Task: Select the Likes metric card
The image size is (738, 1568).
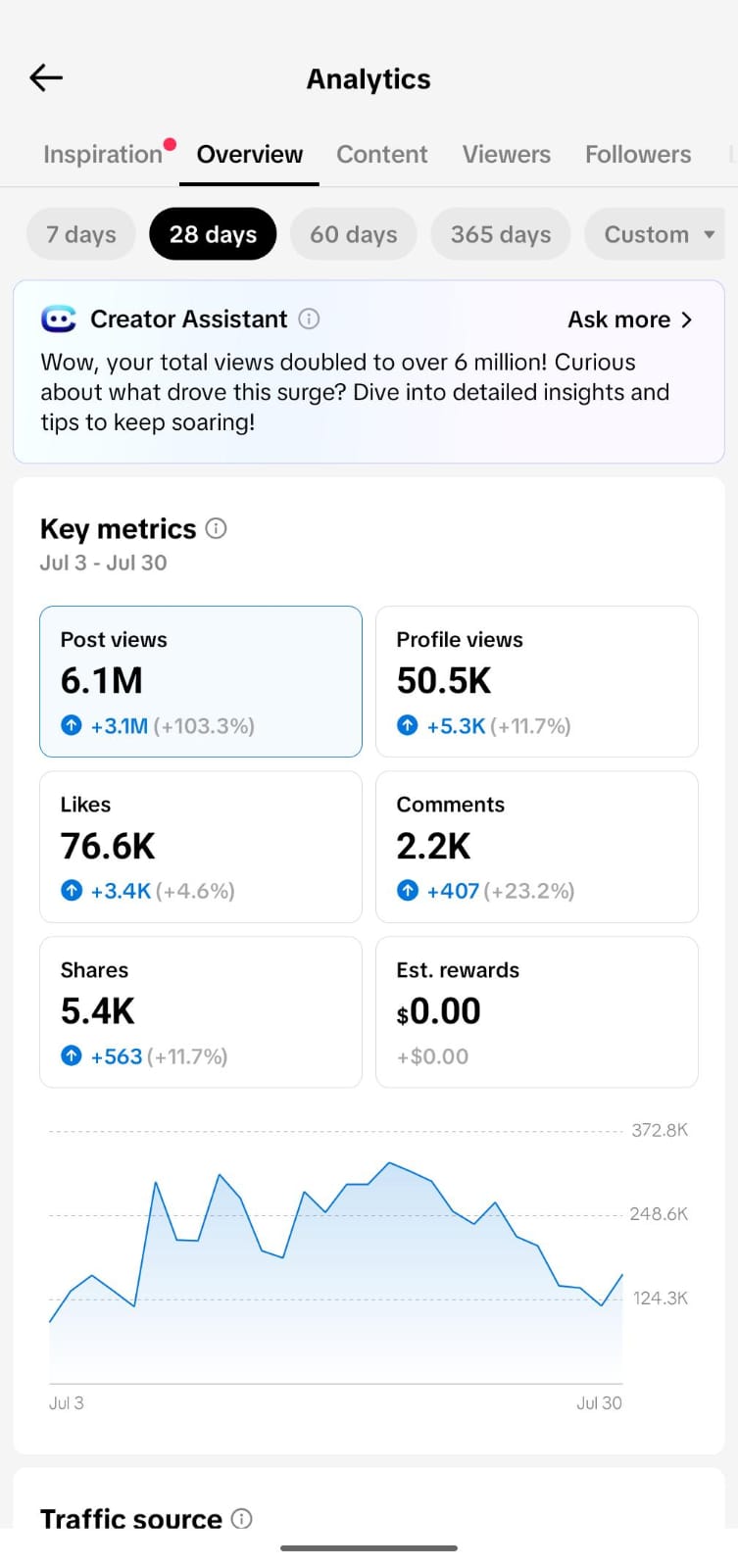Action: (201, 847)
